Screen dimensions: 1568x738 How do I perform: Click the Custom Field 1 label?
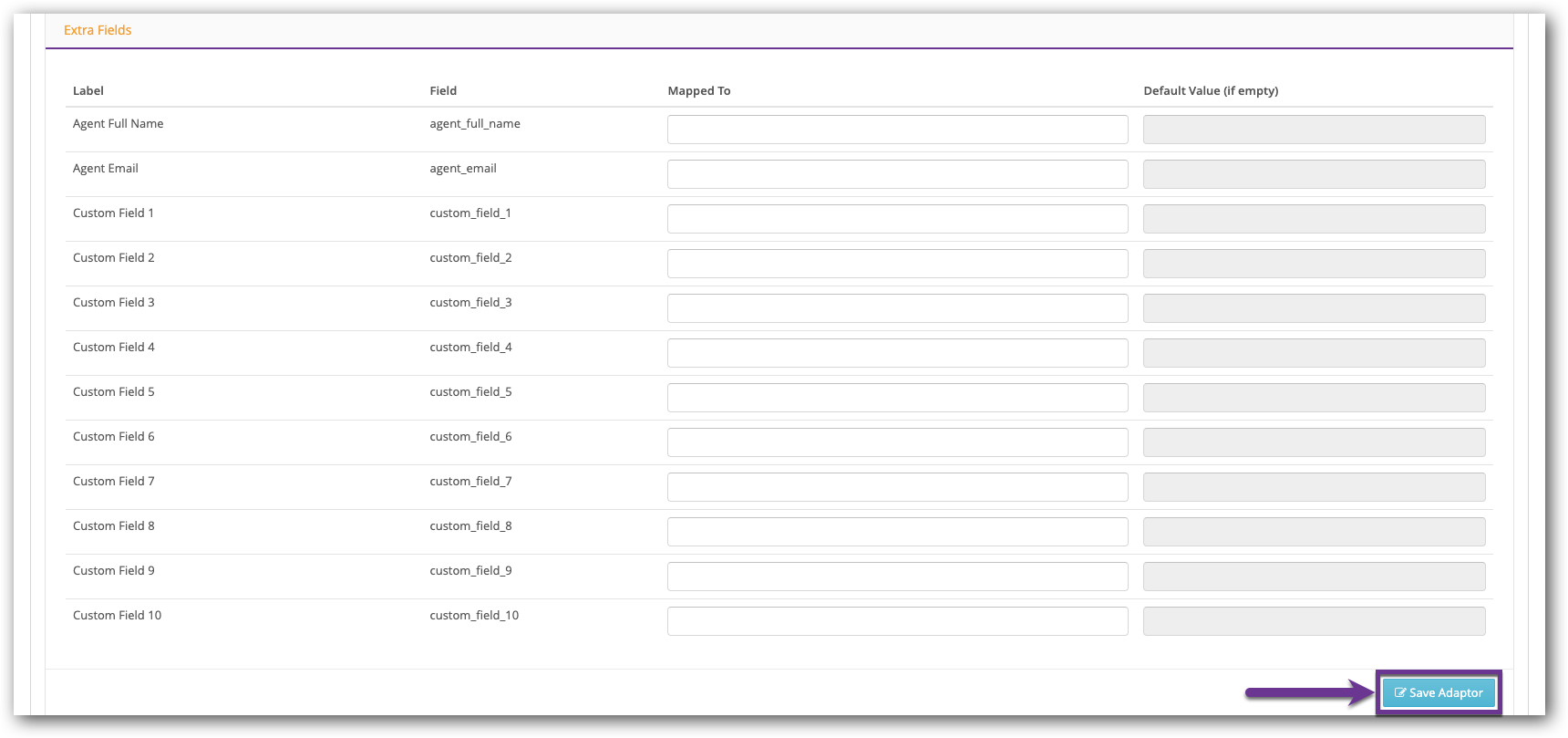tap(113, 213)
